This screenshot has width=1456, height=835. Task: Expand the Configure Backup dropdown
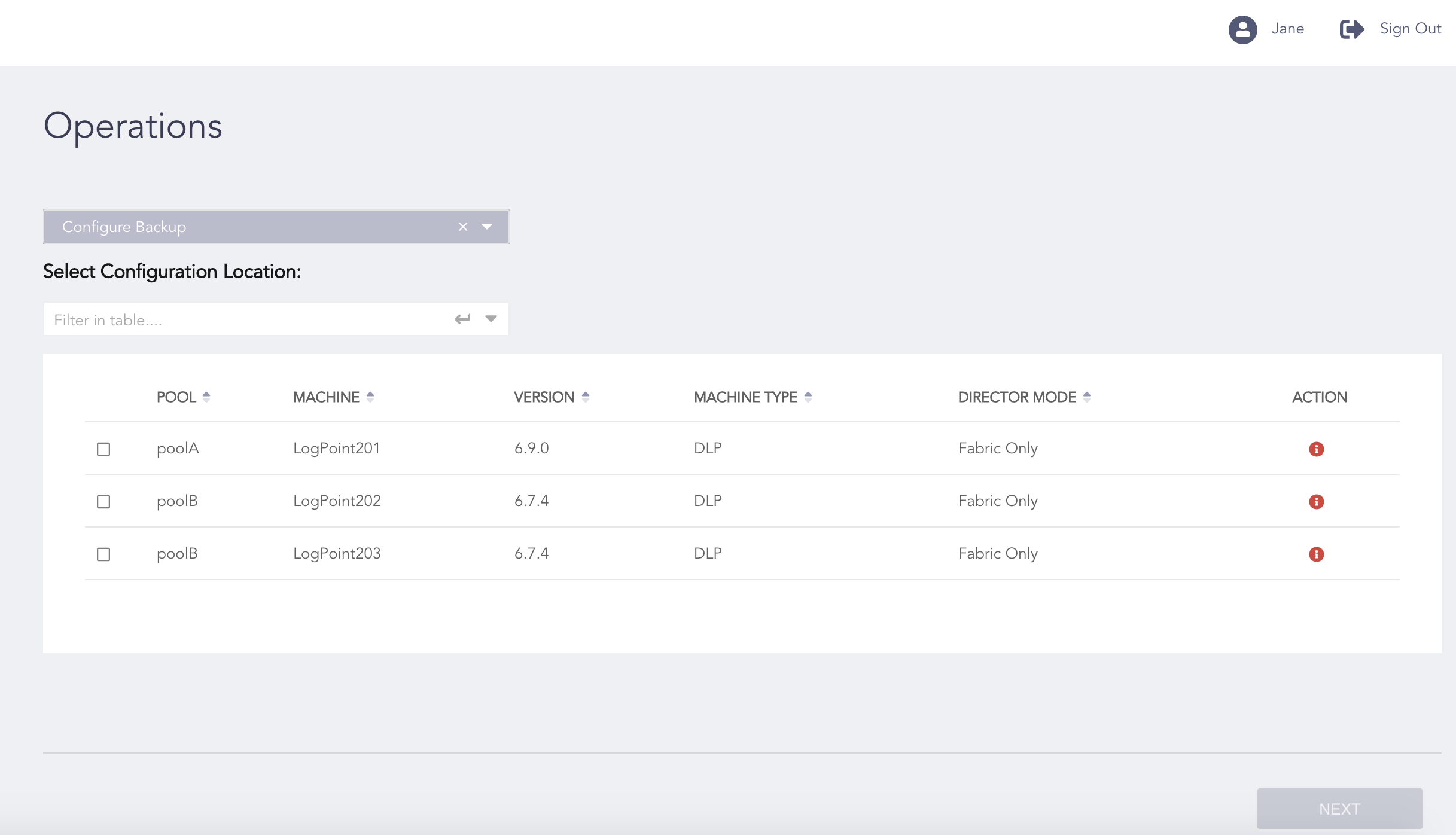[487, 227]
